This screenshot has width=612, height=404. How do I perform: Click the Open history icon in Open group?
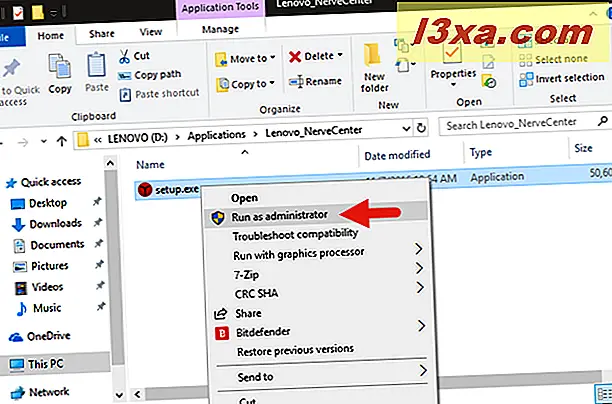[x=489, y=82]
